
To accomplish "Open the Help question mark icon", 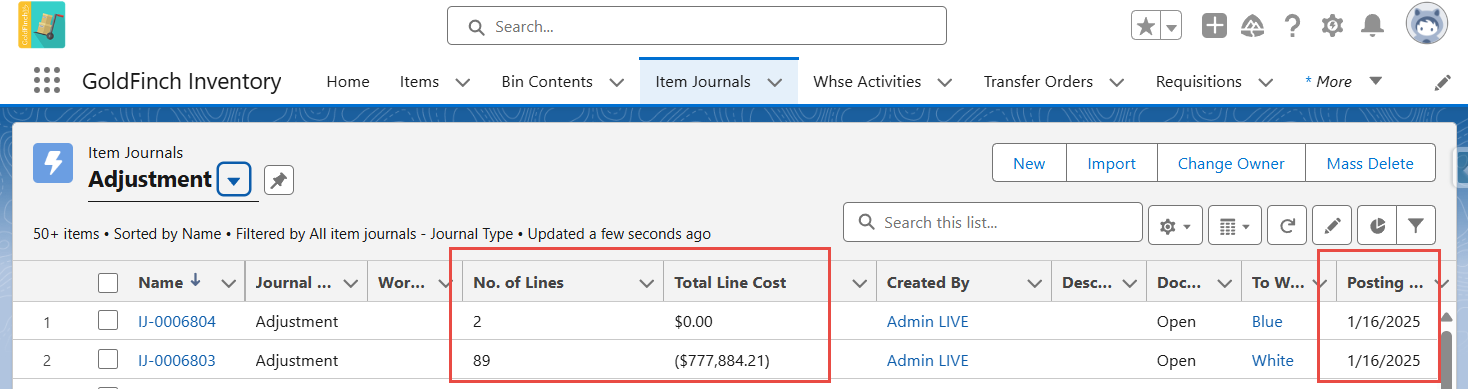I will pyautogui.click(x=1292, y=26).
